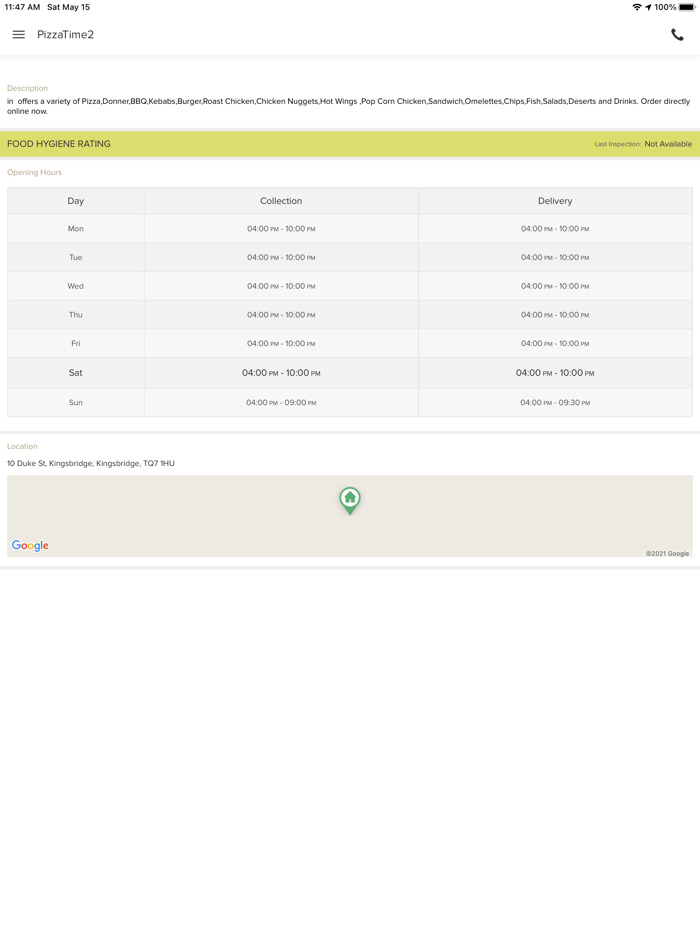Click the highlighted Sat row label
Image resolution: width=700 pixels, height=934 pixels.
(76, 373)
